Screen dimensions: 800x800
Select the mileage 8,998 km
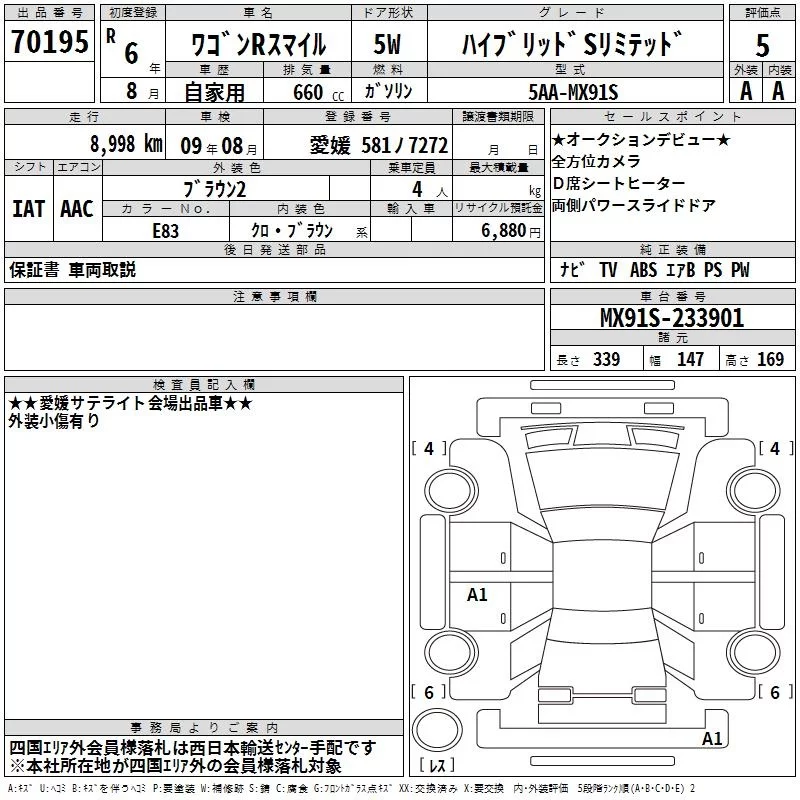pos(127,144)
